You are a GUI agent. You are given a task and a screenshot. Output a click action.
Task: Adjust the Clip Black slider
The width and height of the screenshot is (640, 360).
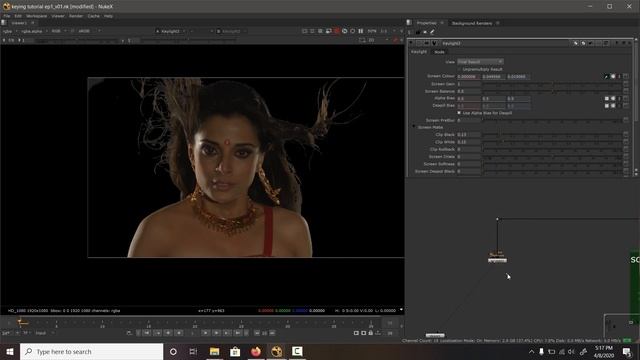(552, 134)
